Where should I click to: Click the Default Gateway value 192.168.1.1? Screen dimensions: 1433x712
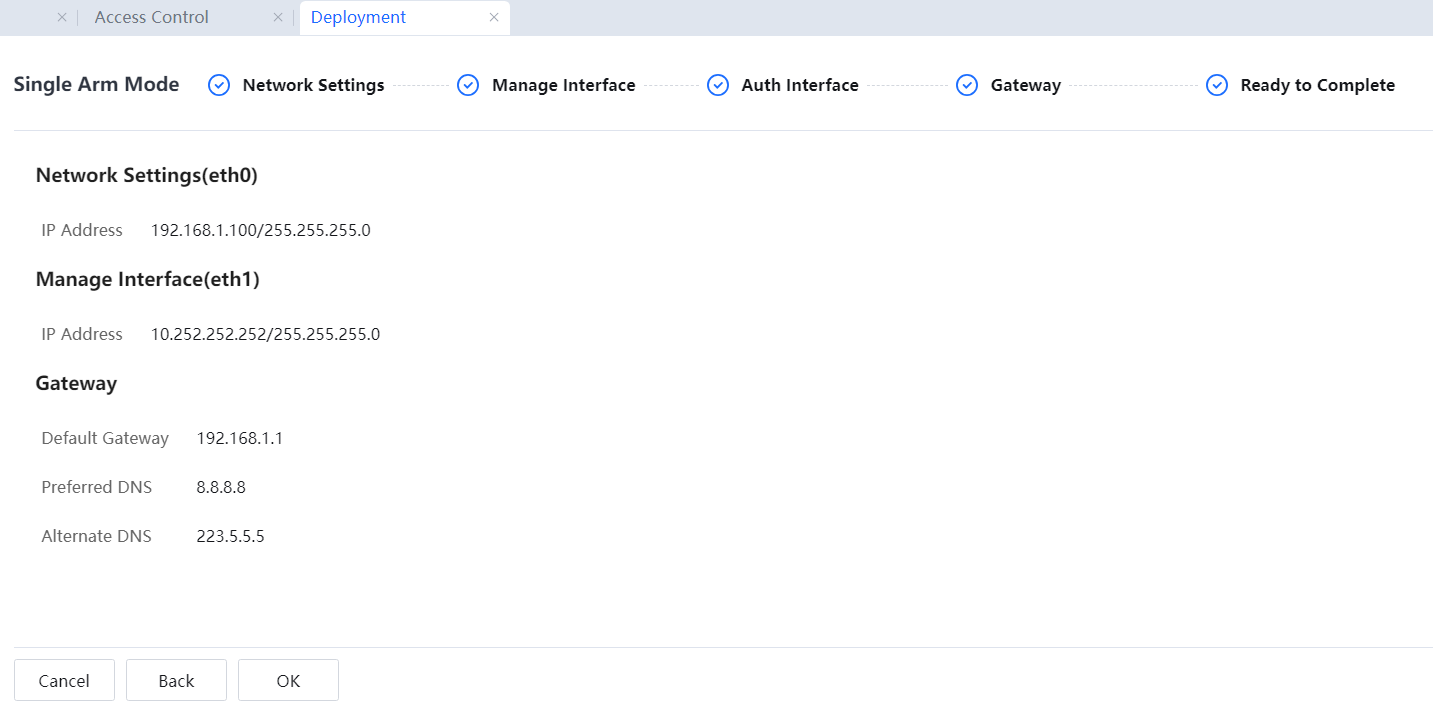(240, 438)
